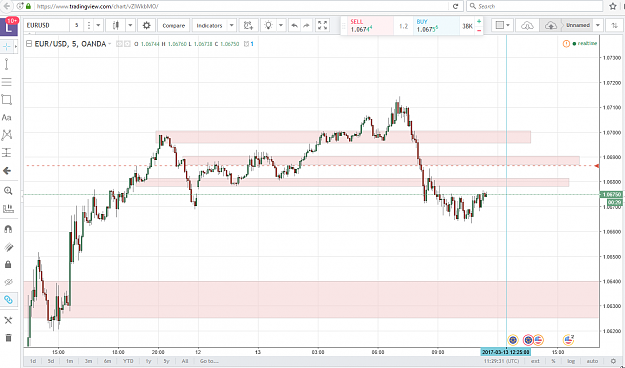
Task: Click the save chart cloud upload icon
Action: tap(550, 26)
